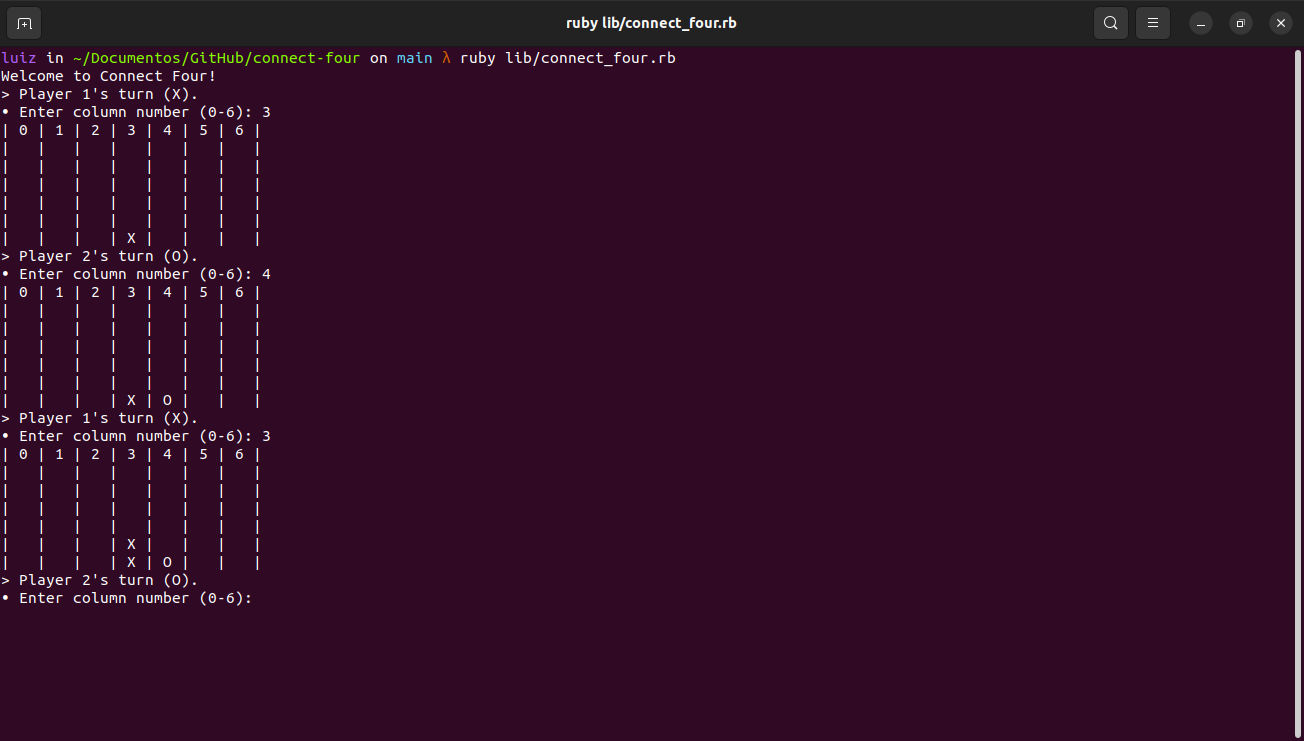Viewport: 1304px width, 741px height.
Task: Select the line ending with column number 4
Action: pyautogui.click(x=136, y=274)
